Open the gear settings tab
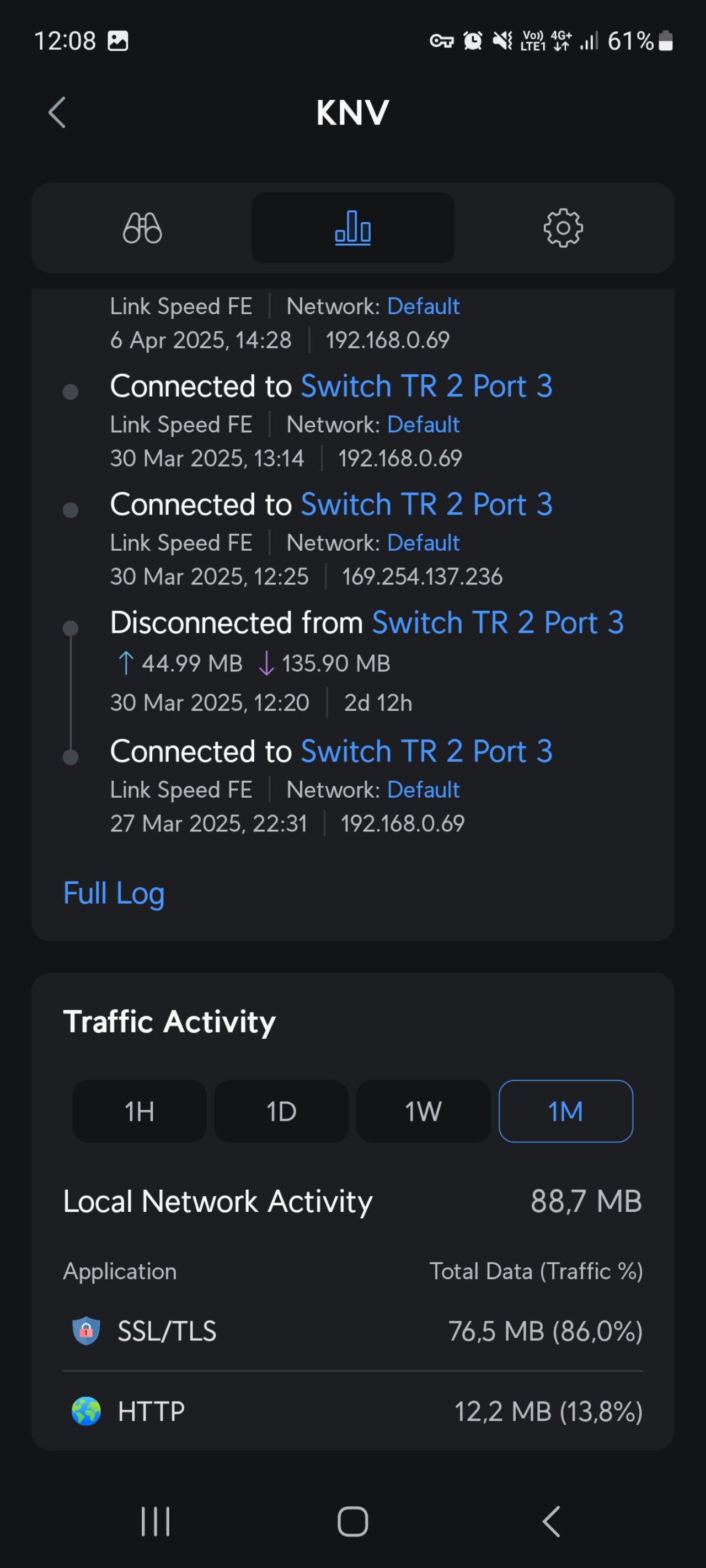This screenshot has width=706, height=1568. 563,228
